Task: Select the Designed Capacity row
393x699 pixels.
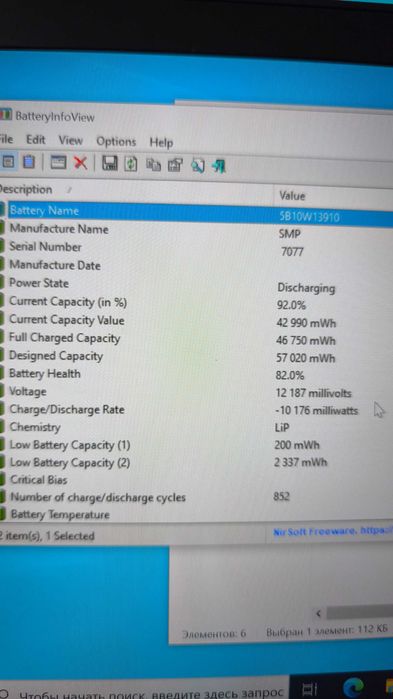Action: pyautogui.click(x=196, y=356)
